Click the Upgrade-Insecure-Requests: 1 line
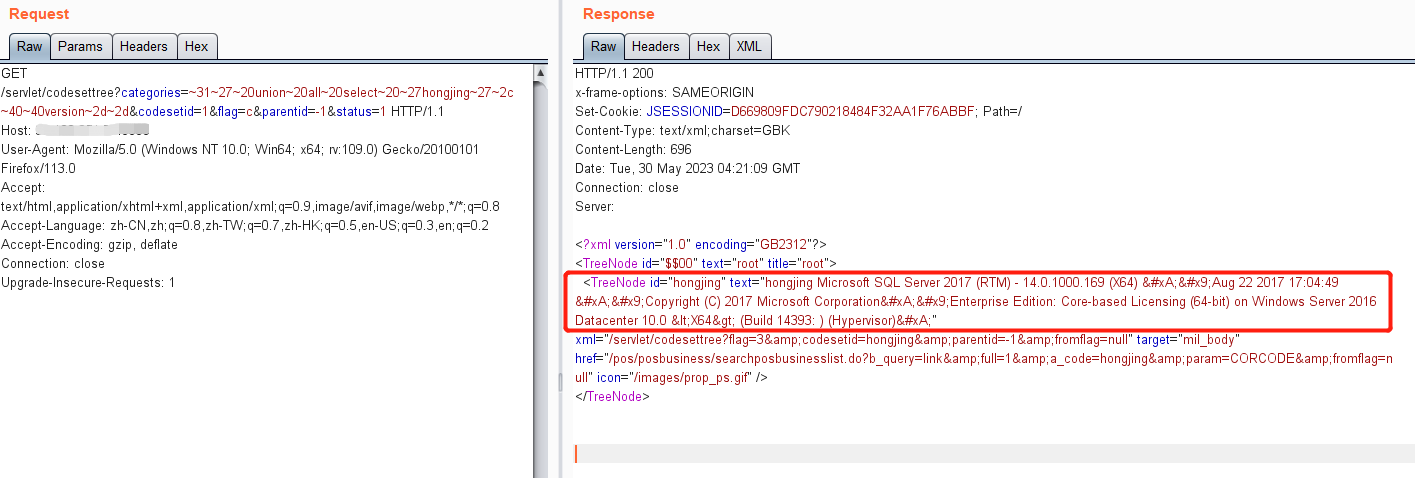Viewport: 1415px width, 478px height. 88,283
